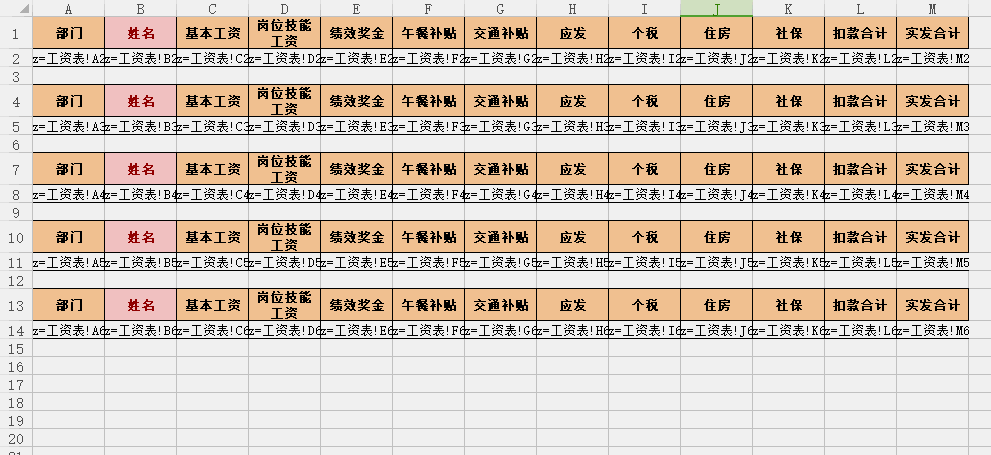Image resolution: width=991 pixels, height=455 pixels.
Task: Select column header J
Action: [717, 8]
